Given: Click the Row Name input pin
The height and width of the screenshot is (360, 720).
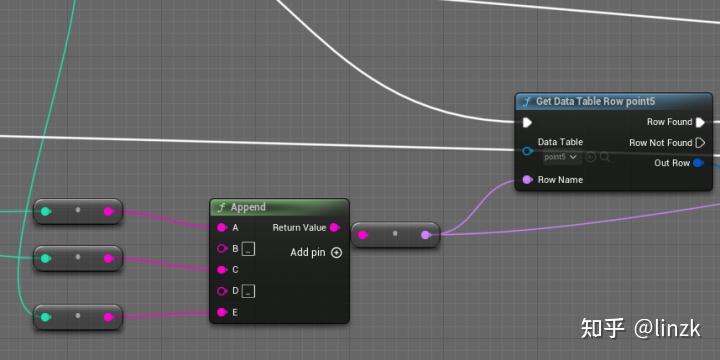Looking at the screenshot, I should 528,180.
